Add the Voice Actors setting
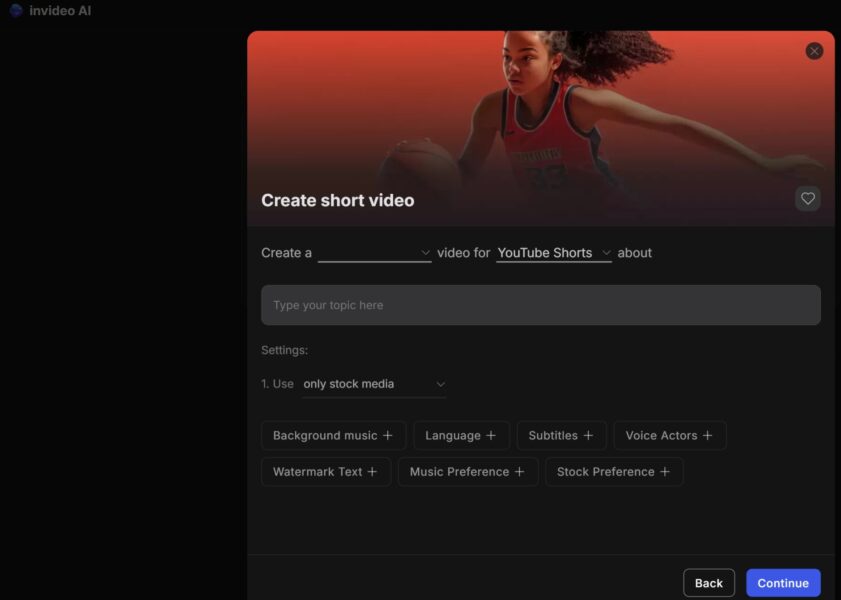This screenshot has height=600, width=841. tap(669, 435)
